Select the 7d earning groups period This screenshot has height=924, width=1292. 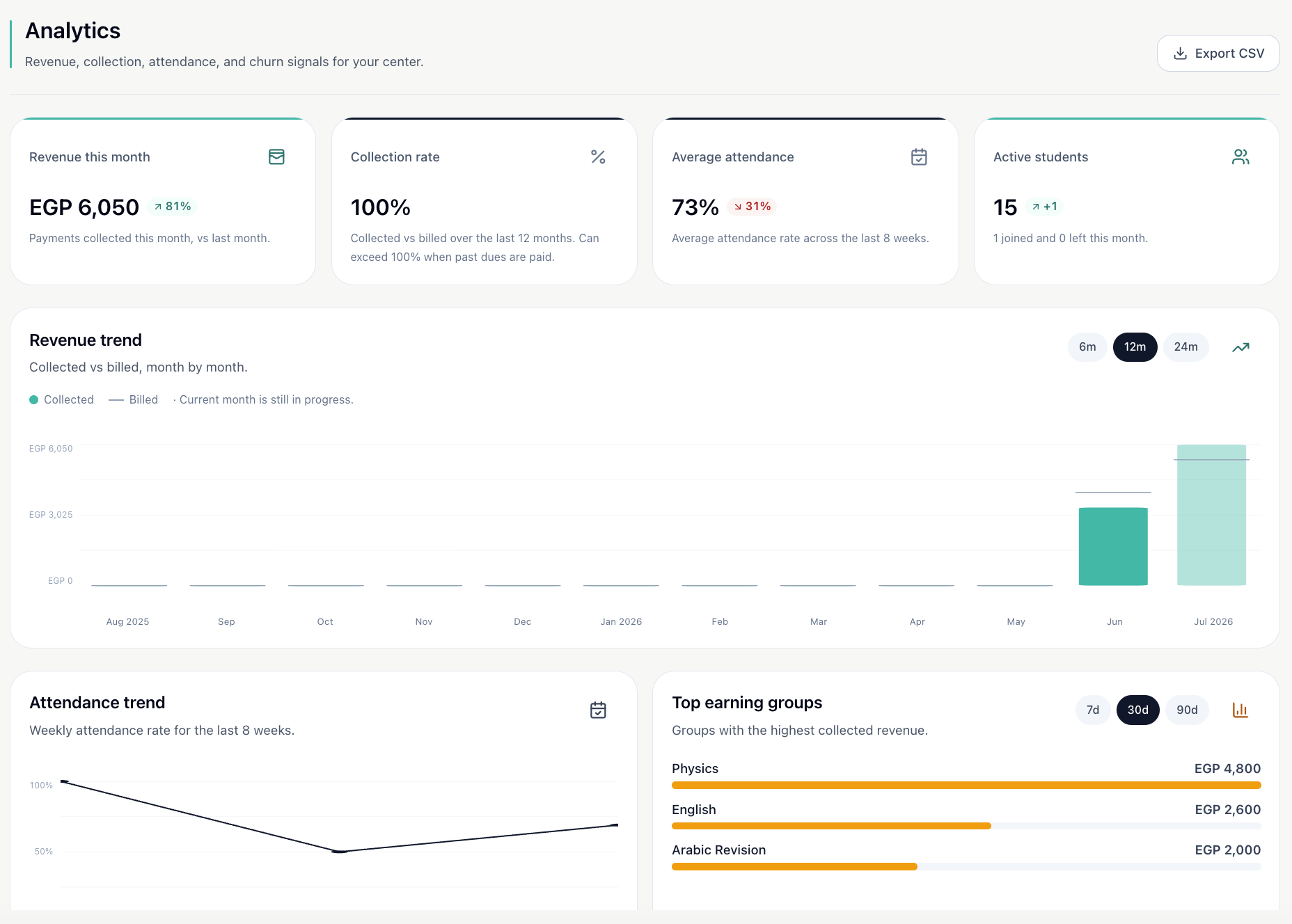coord(1093,710)
